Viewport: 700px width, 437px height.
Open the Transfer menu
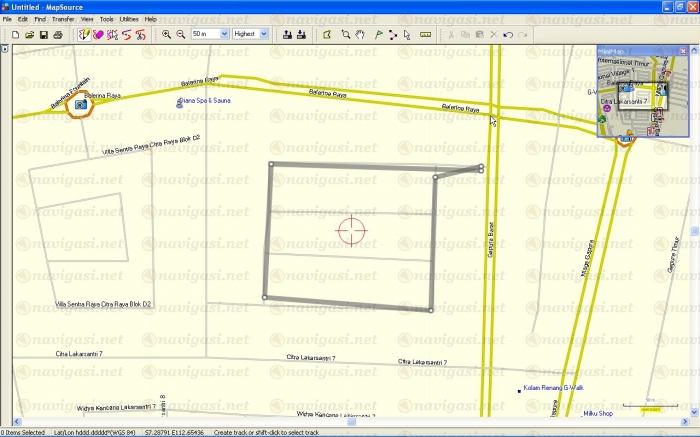pos(62,19)
